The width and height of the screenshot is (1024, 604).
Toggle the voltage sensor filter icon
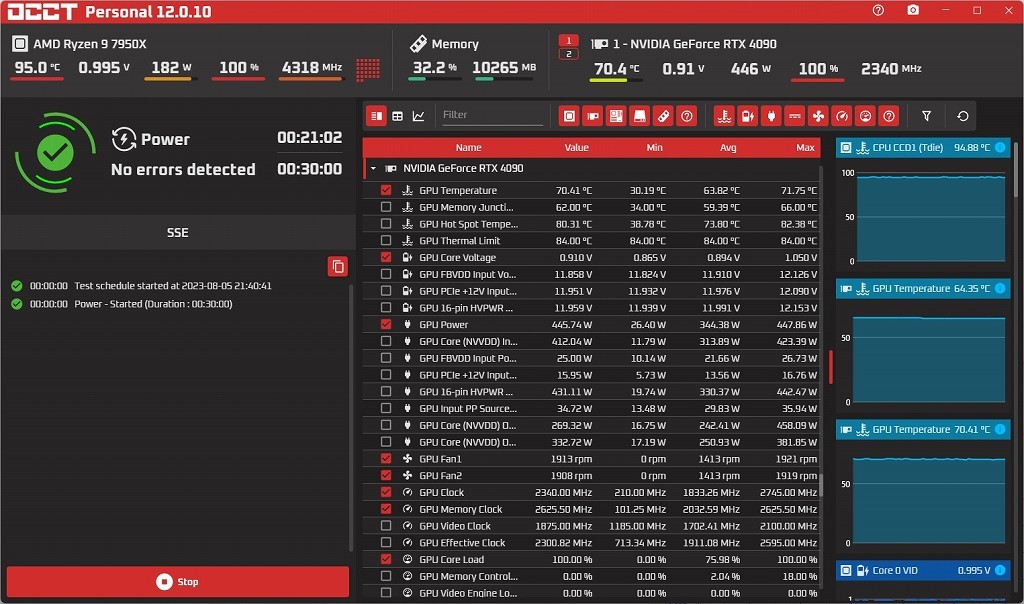pyautogui.click(x=748, y=116)
